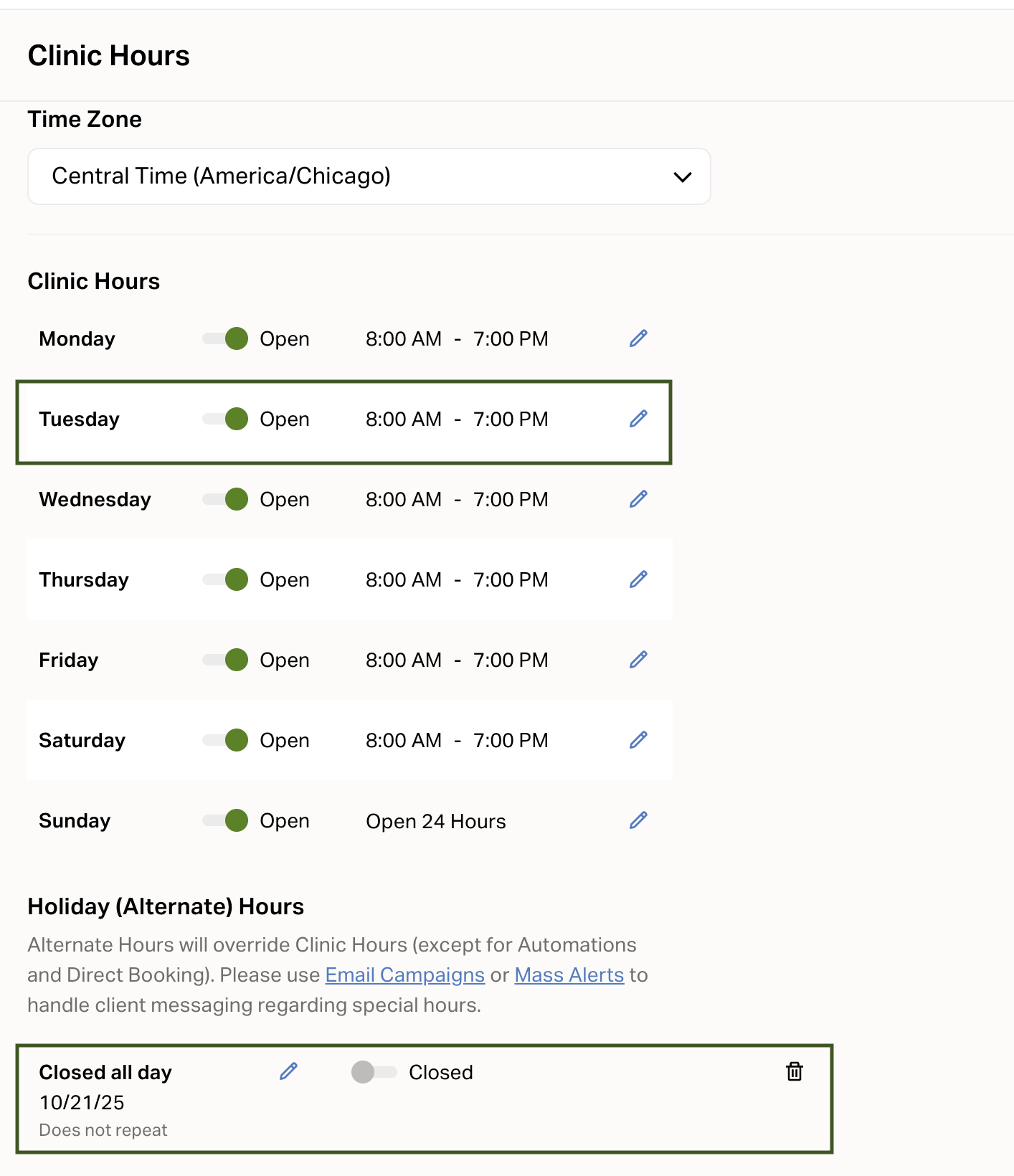This screenshot has height=1176, width=1014.
Task: Click the Time Zone chevron arrow
Action: [x=682, y=176]
